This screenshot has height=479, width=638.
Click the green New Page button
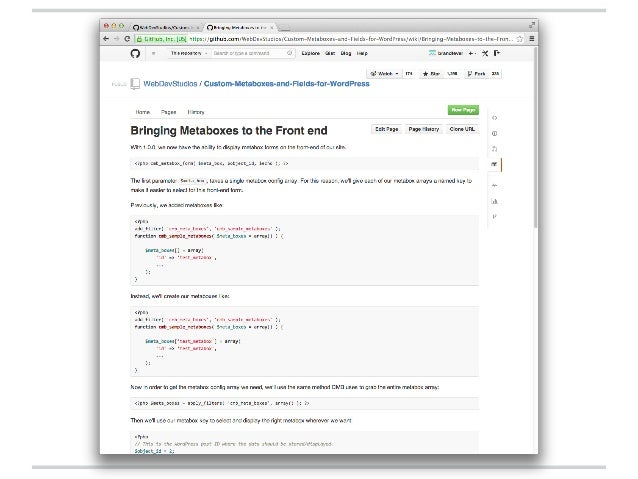463,110
